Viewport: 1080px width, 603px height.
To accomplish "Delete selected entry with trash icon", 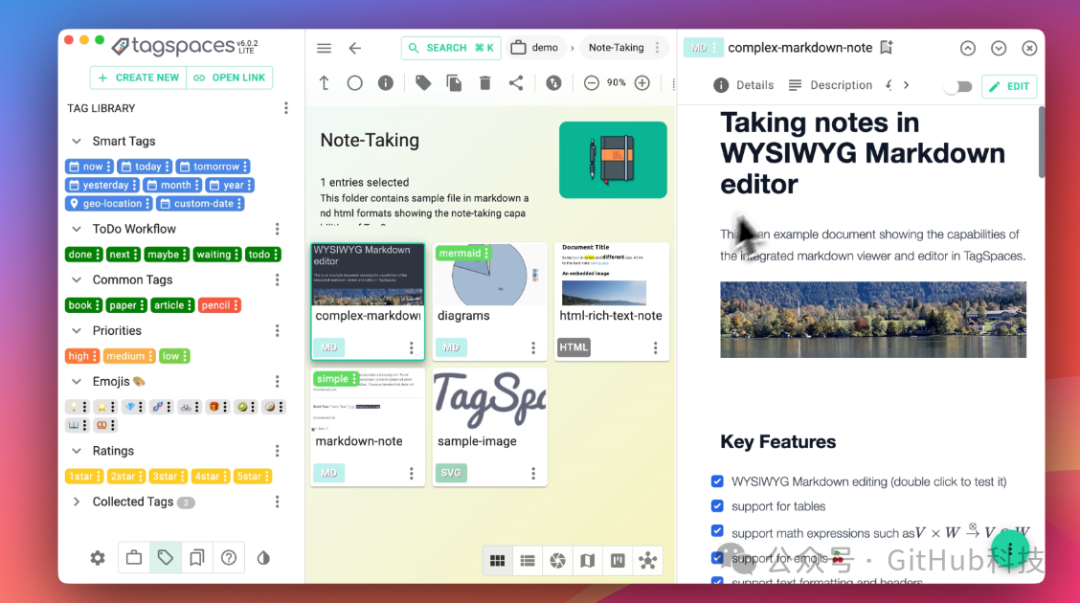I will tap(485, 83).
